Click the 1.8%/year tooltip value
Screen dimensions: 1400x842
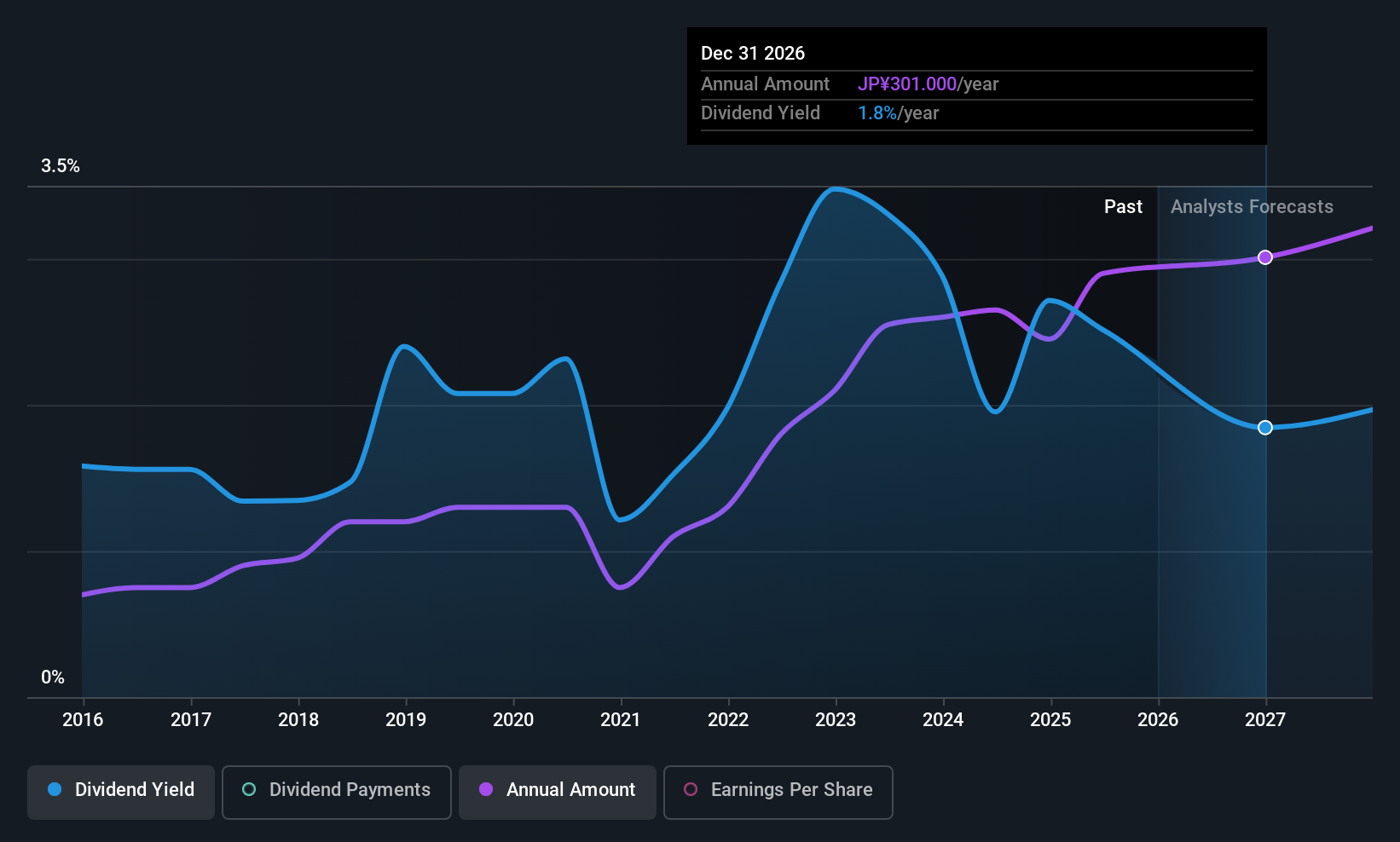[x=899, y=113]
